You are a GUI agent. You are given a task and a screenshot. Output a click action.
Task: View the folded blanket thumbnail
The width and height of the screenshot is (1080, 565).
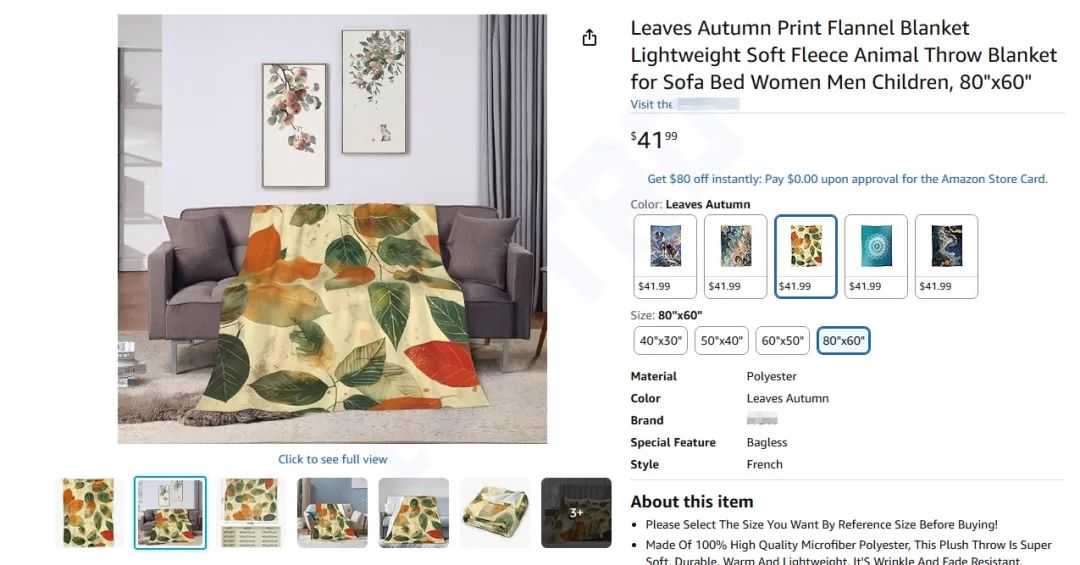[495, 513]
